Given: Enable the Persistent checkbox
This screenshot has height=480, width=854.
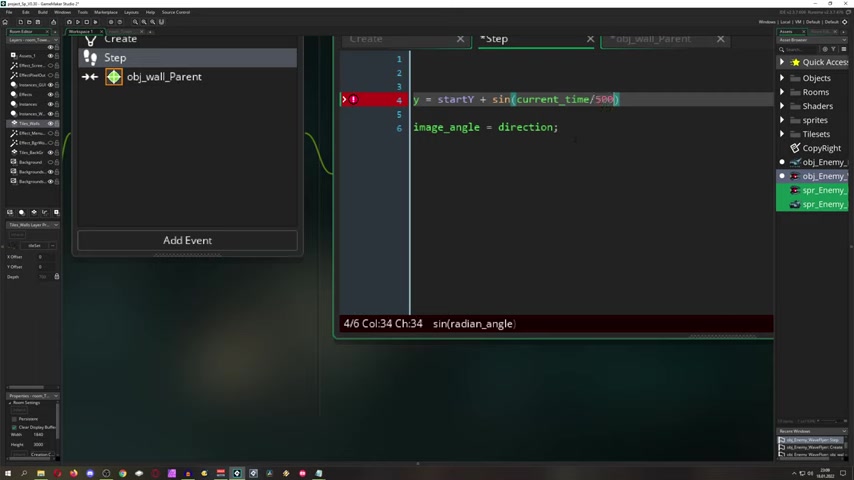Looking at the screenshot, I should coord(14,419).
